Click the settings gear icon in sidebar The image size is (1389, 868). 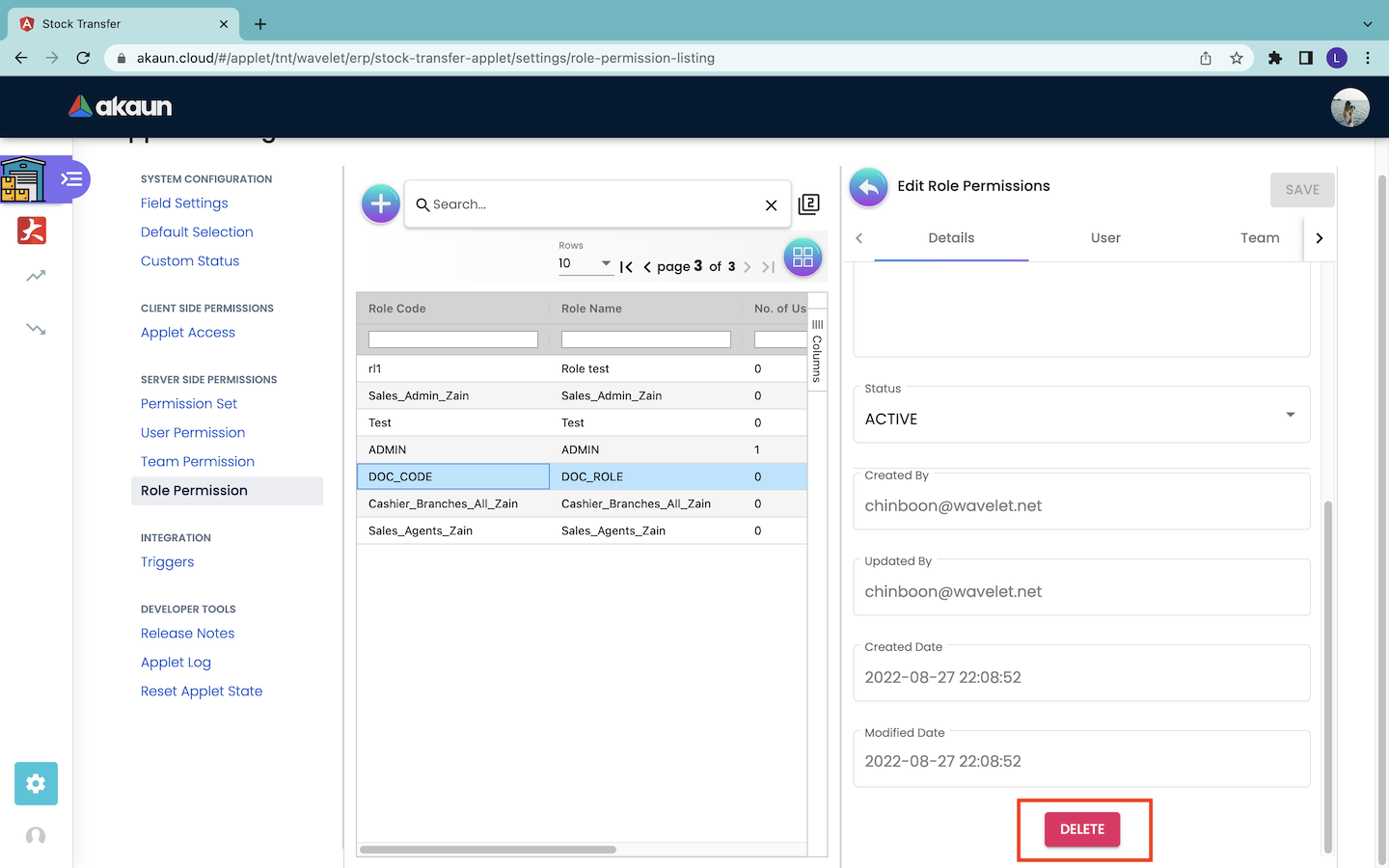pos(36,783)
